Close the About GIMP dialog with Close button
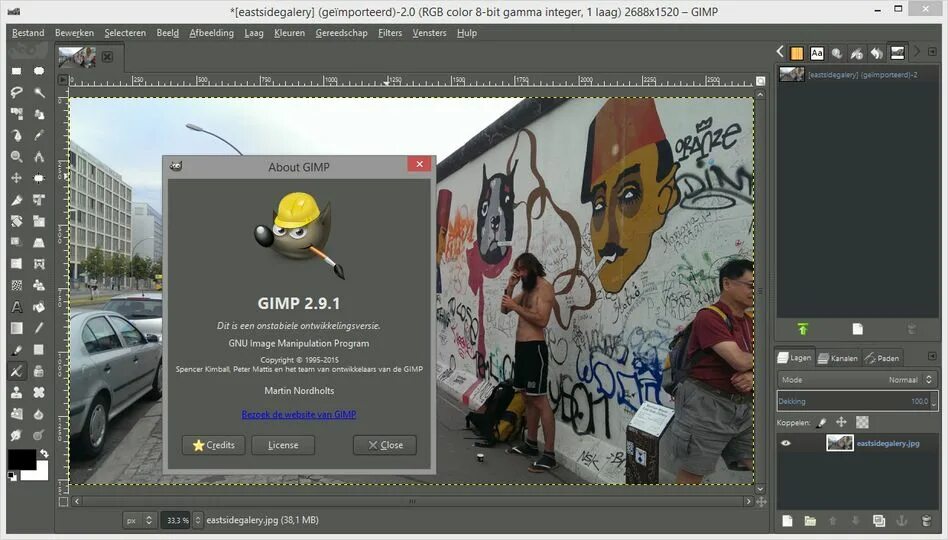 [x=385, y=445]
